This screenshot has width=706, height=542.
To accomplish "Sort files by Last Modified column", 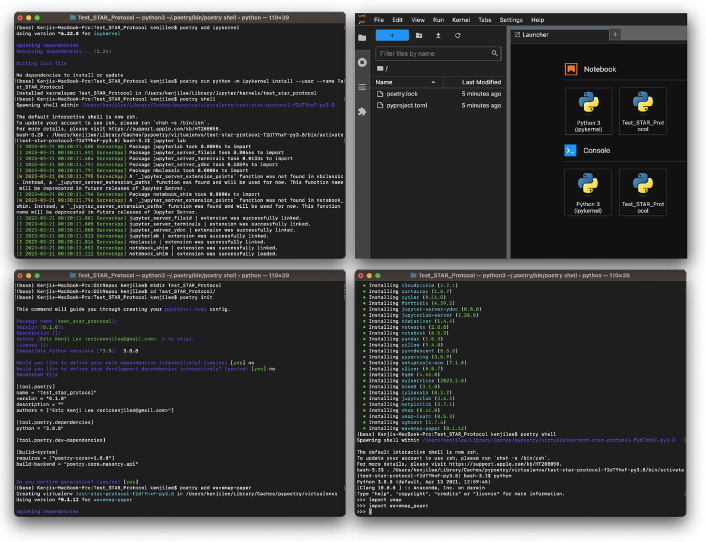I will click(475, 82).
